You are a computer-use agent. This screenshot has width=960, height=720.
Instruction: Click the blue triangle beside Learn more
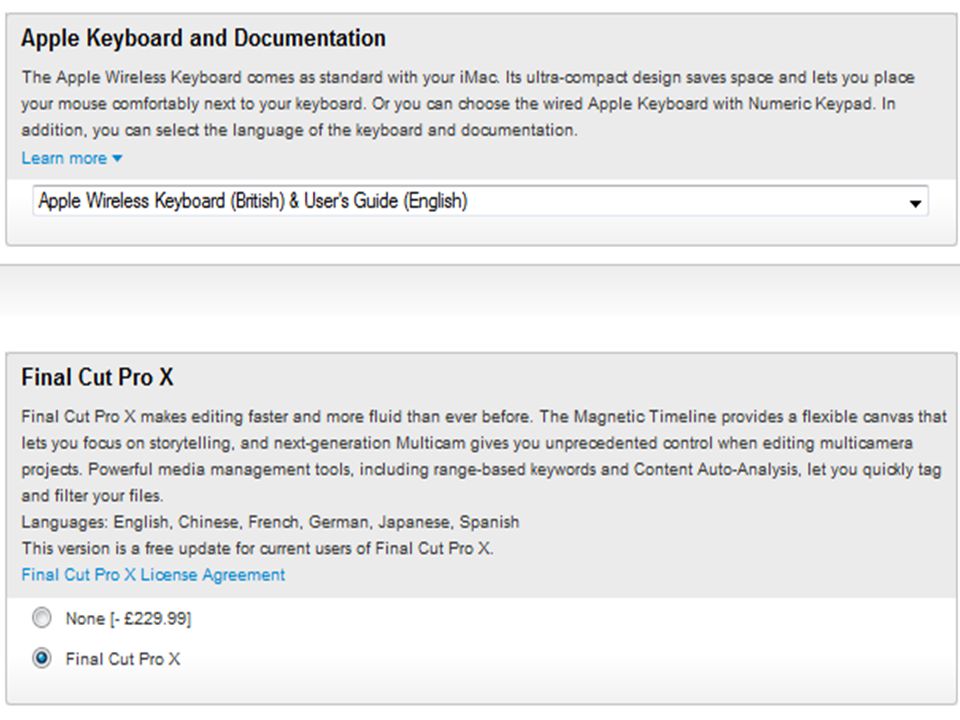[118, 158]
